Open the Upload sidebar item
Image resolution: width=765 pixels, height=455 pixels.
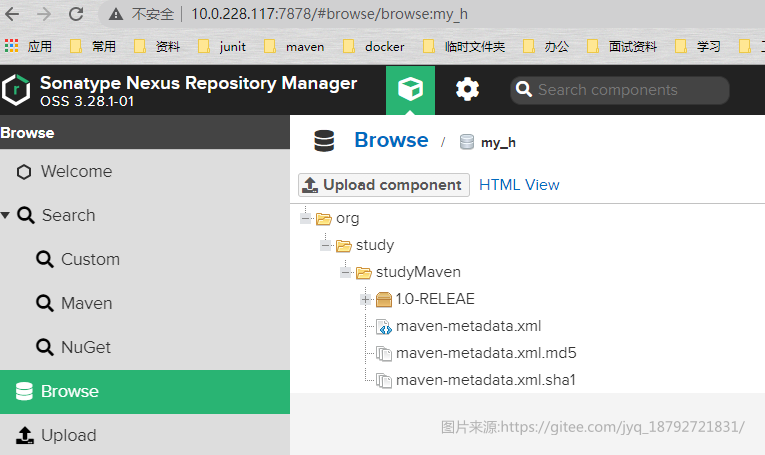[x=145, y=435]
